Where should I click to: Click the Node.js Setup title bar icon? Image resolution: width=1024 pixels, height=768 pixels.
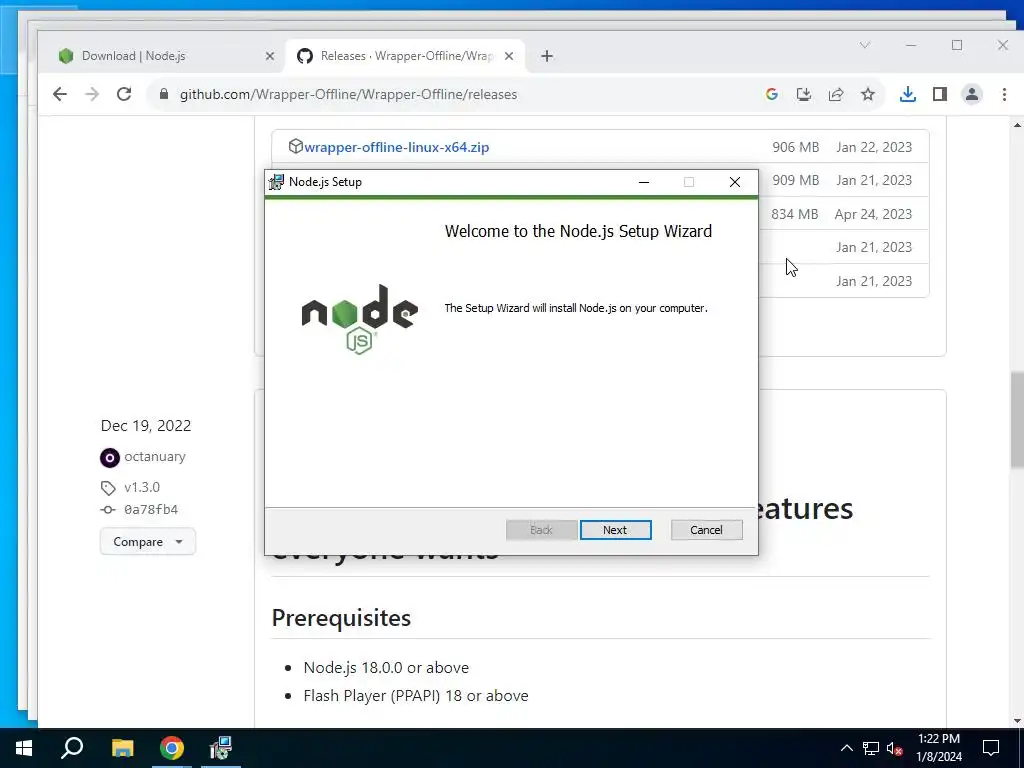[x=276, y=182]
